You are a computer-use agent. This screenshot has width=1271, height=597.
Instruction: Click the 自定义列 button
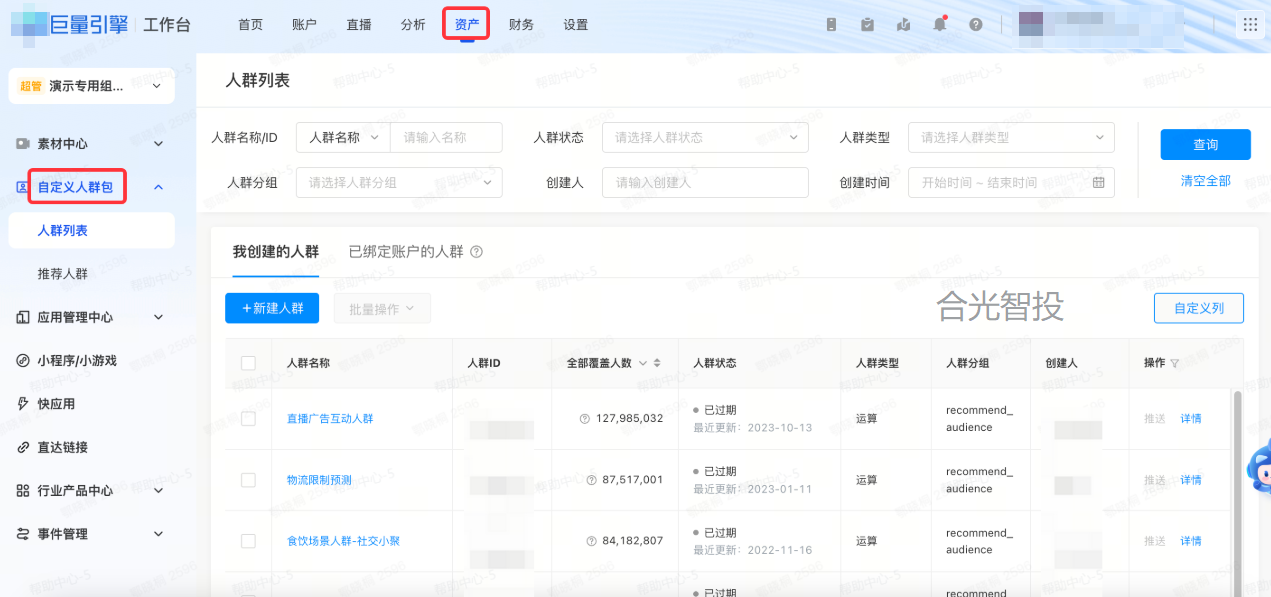click(x=1199, y=309)
